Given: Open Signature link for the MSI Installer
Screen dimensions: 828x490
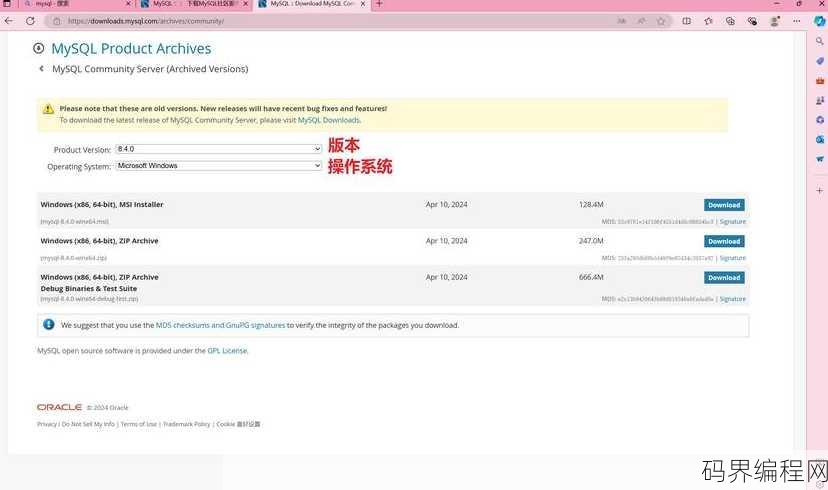Looking at the screenshot, I should click(732, 222).
